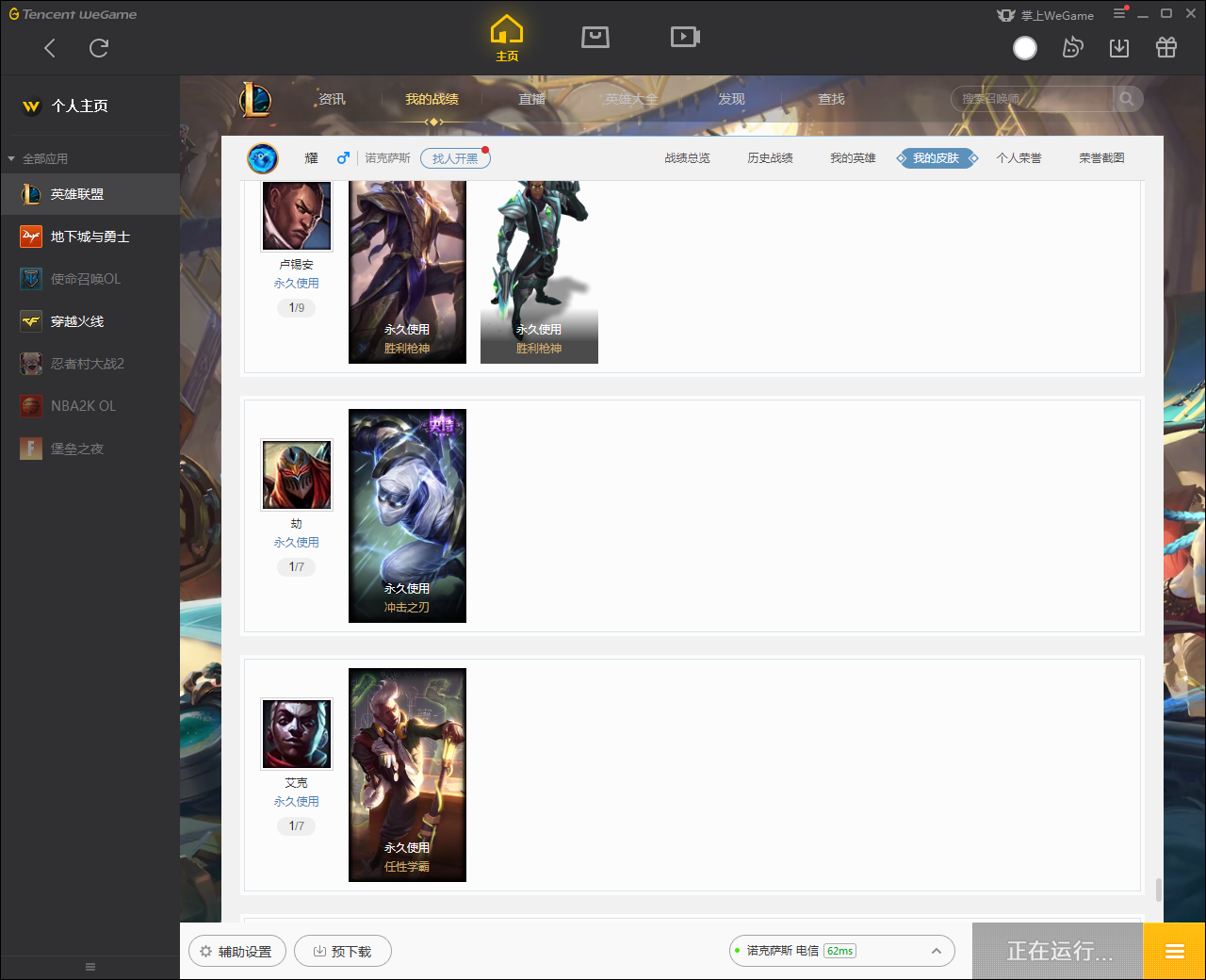Open the 直播 tab
This screenshot has width=1206, height=980.
[x=532, y=99]
